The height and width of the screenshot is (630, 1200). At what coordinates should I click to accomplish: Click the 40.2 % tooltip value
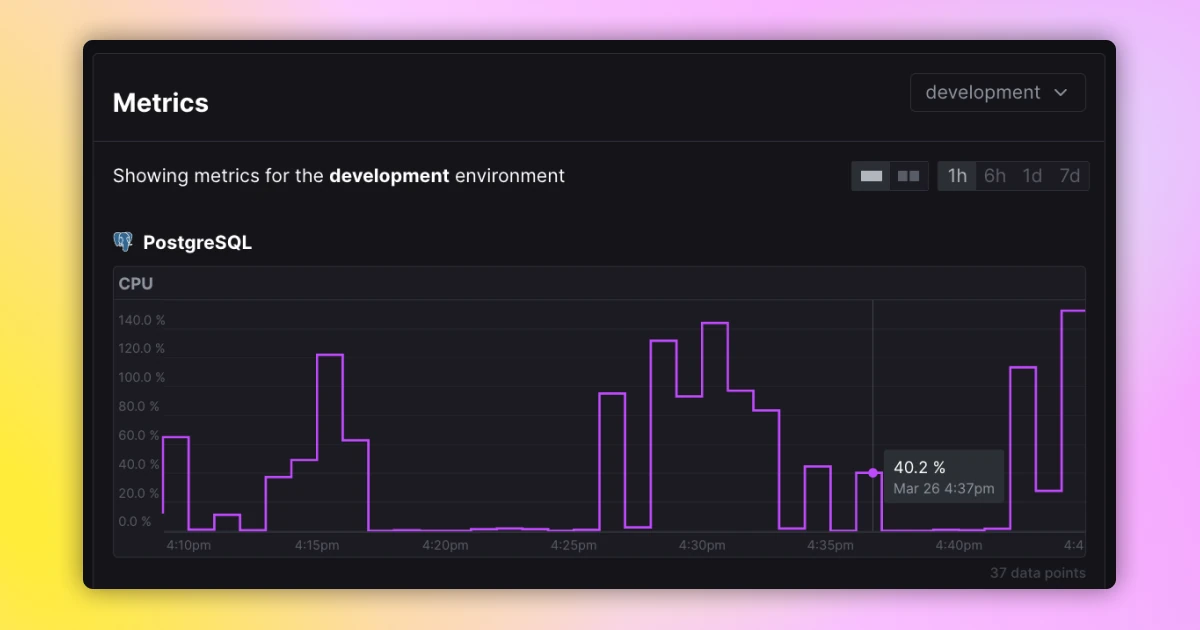919,467
